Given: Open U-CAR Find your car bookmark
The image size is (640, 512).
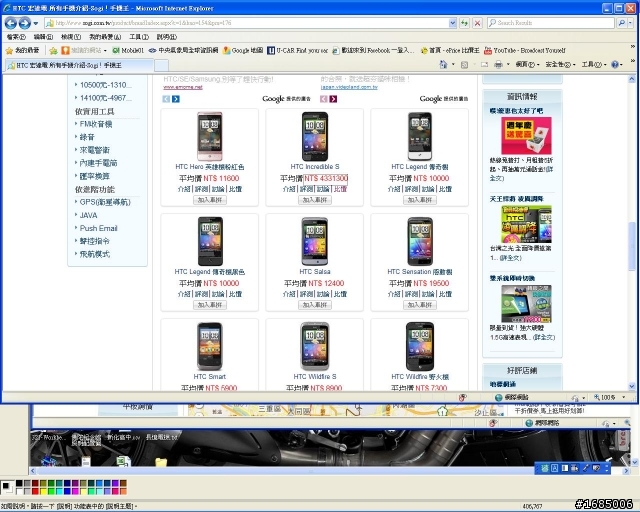Looking at the screenshot, I should point(298,50).
